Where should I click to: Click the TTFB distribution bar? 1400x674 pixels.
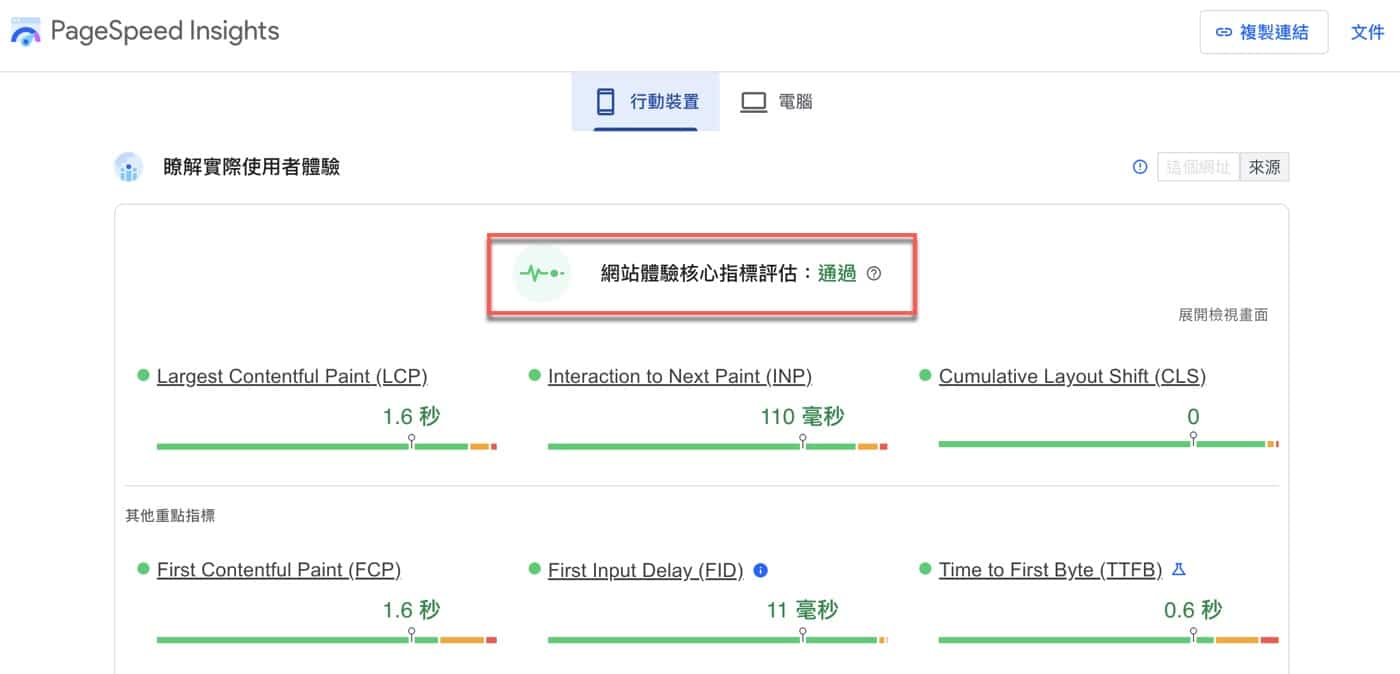(x=1109, y=639)
